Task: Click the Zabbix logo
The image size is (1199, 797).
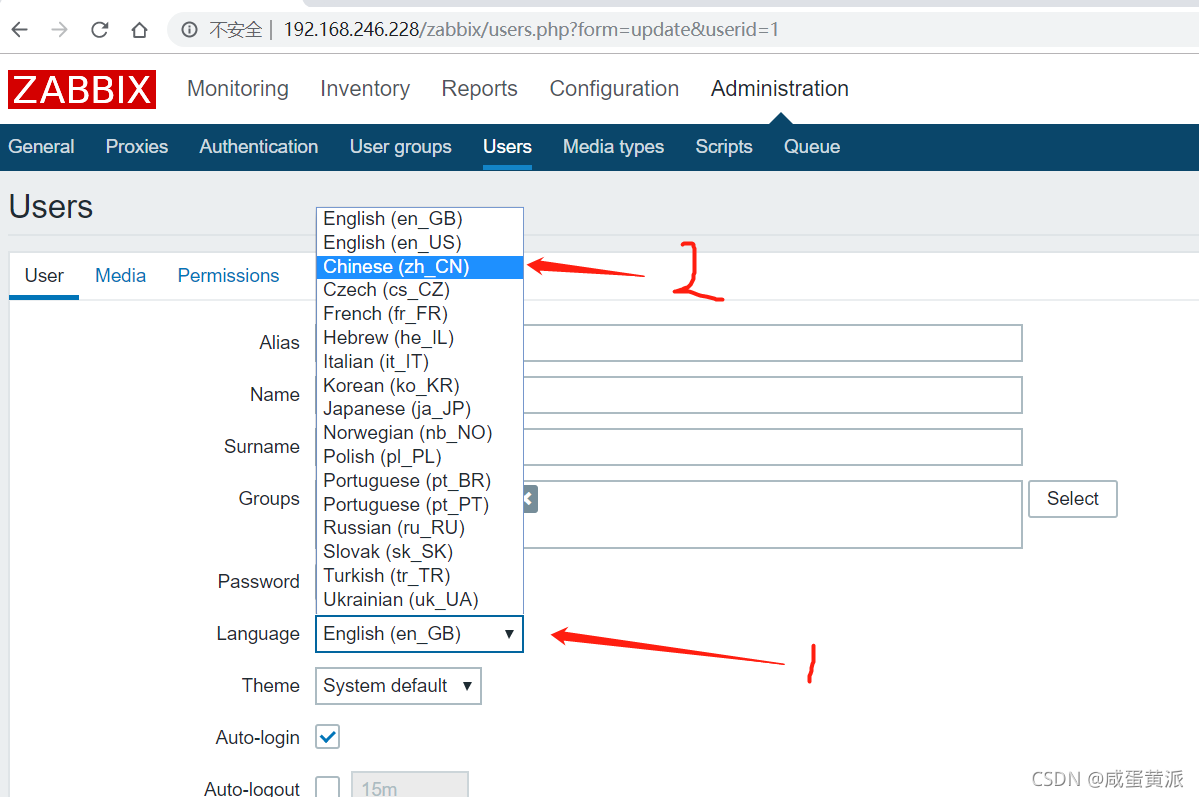Action: click(x=82, y=89)
